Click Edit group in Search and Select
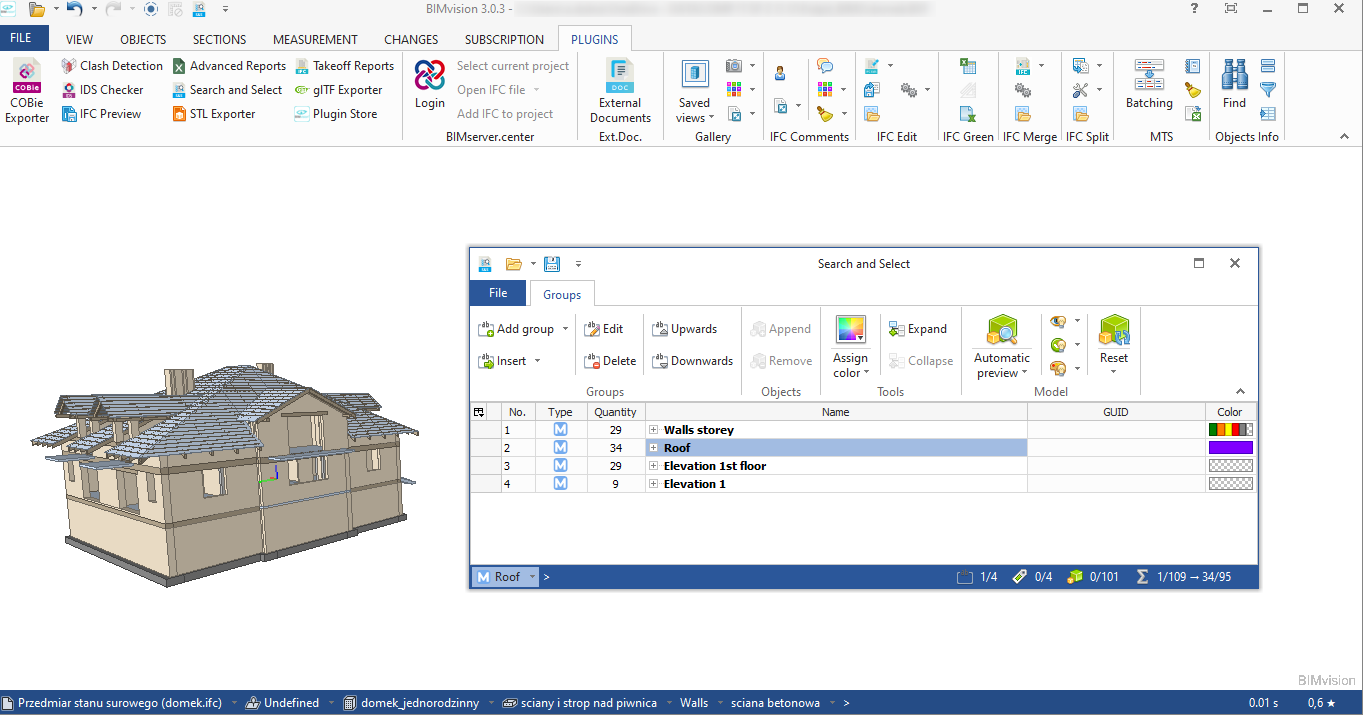 604,329
